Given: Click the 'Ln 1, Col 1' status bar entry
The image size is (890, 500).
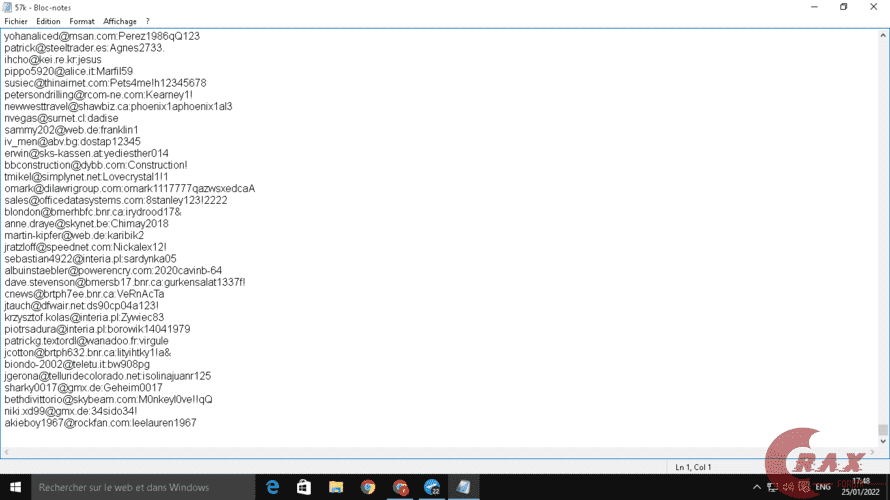Looking at the screenshot, I should point(693,467).
